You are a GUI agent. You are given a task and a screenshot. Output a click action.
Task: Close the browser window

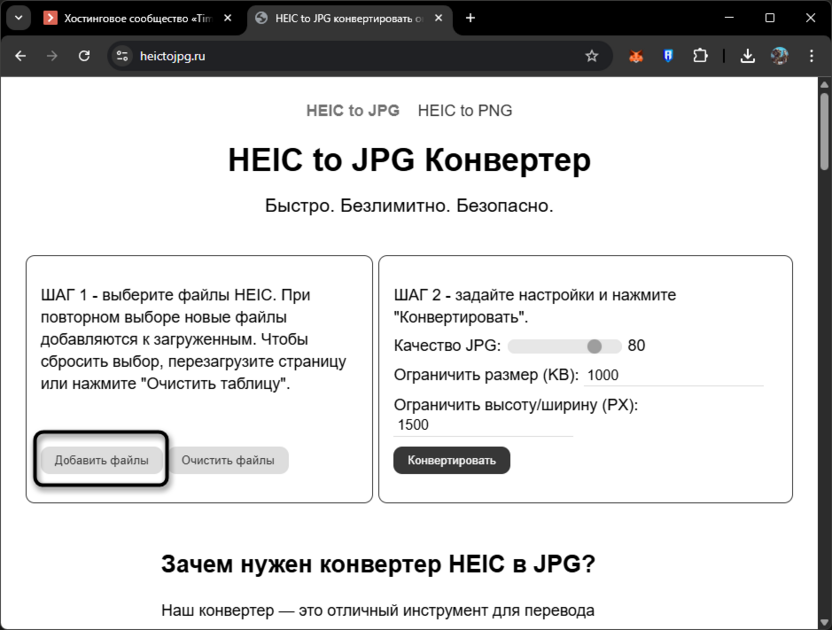[x=810, y=18]
